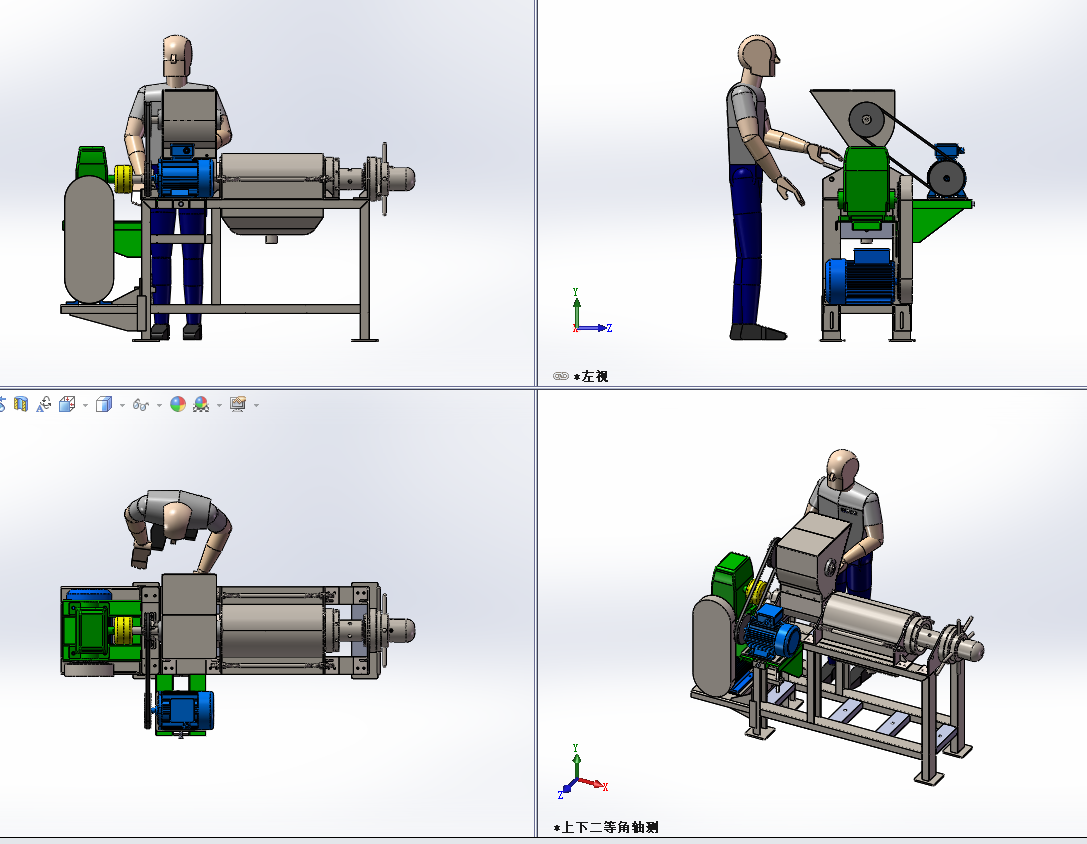Click the Display Style cube icon

click(x=104, y=404)
